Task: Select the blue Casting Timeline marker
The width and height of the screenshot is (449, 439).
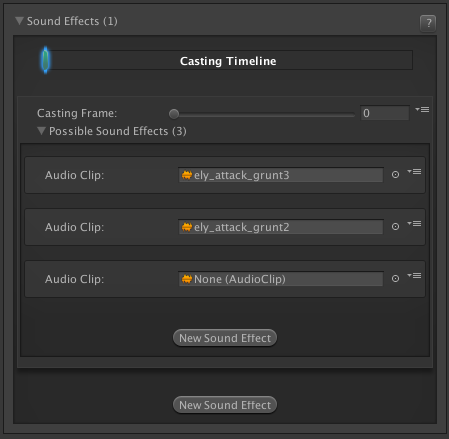Action: [x=45, y=60]
